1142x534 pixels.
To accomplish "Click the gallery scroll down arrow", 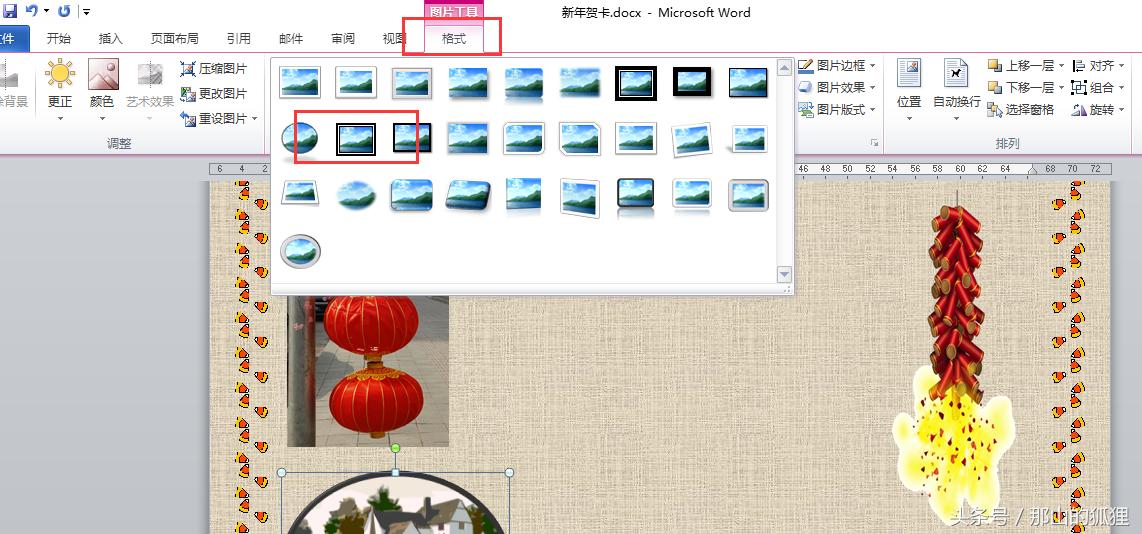I will click(x=784, y=275).
